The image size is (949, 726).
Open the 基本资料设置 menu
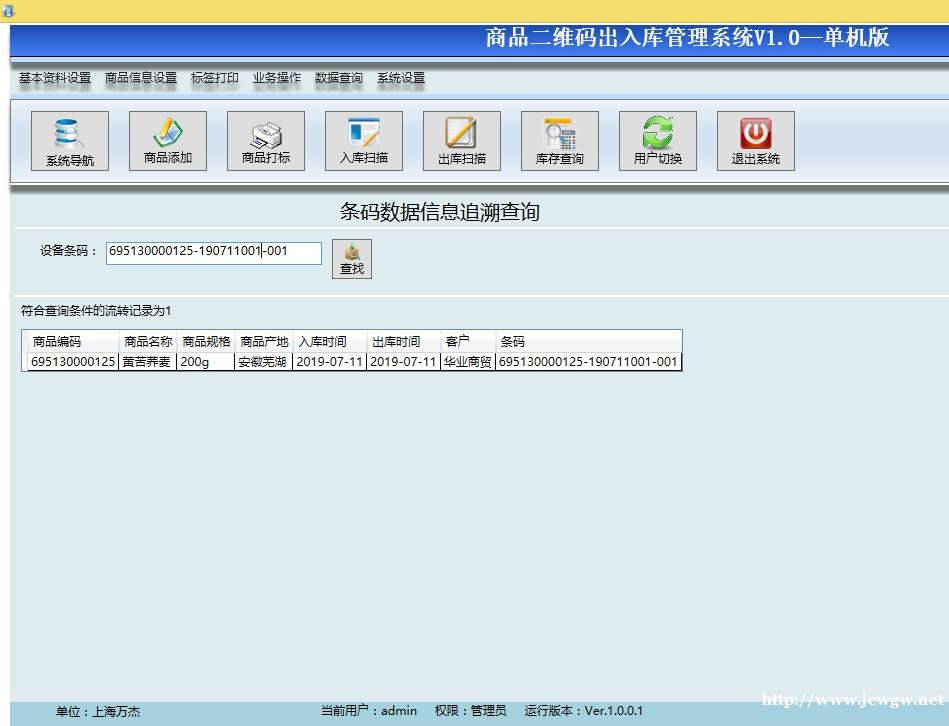[x=54, y=78]
